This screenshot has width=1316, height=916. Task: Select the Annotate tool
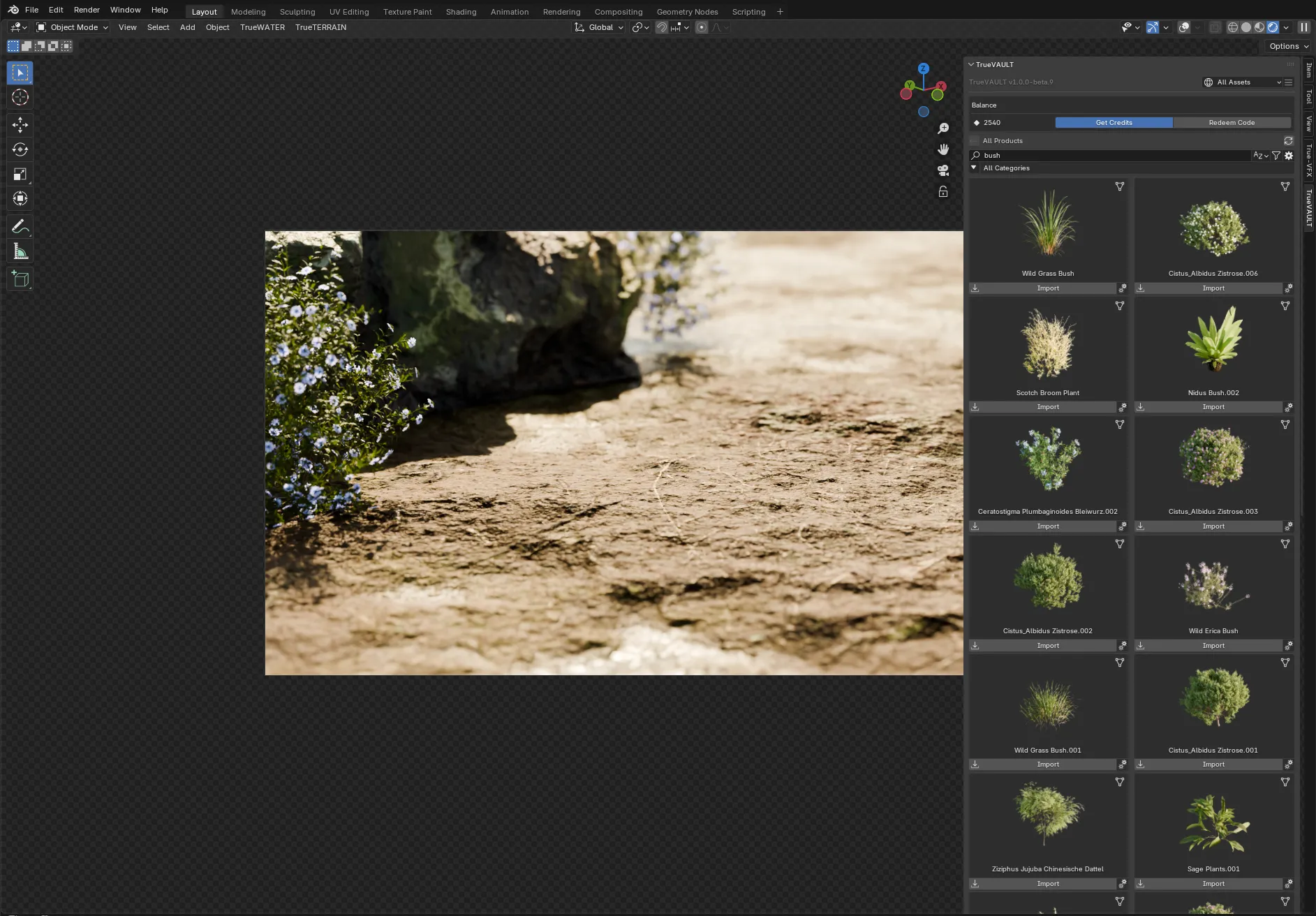[20, 226]
